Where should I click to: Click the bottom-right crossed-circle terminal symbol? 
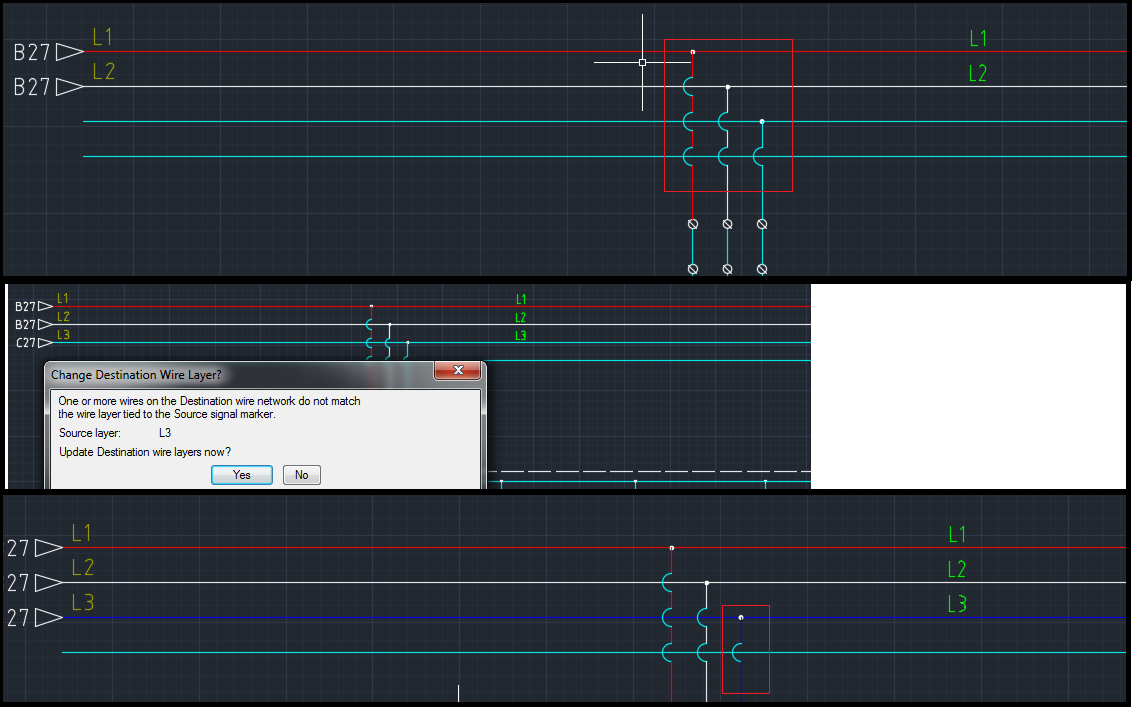[x=761, y=267]
